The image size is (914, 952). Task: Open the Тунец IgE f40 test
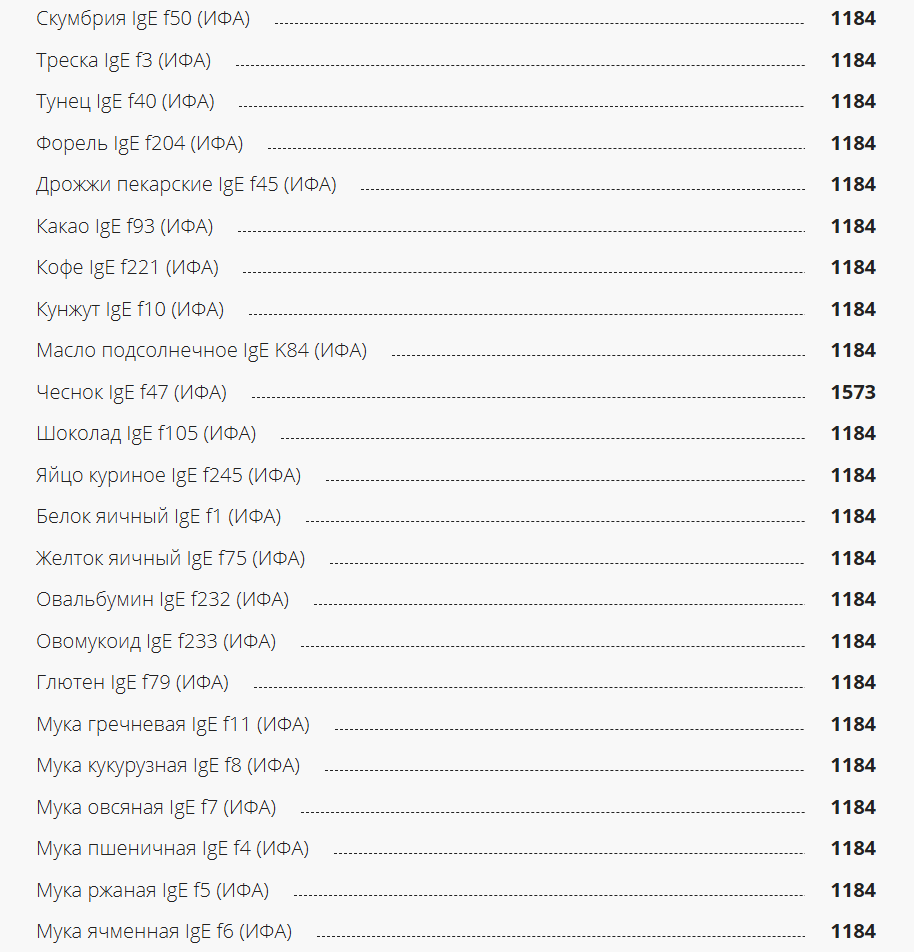coord(125,102)
